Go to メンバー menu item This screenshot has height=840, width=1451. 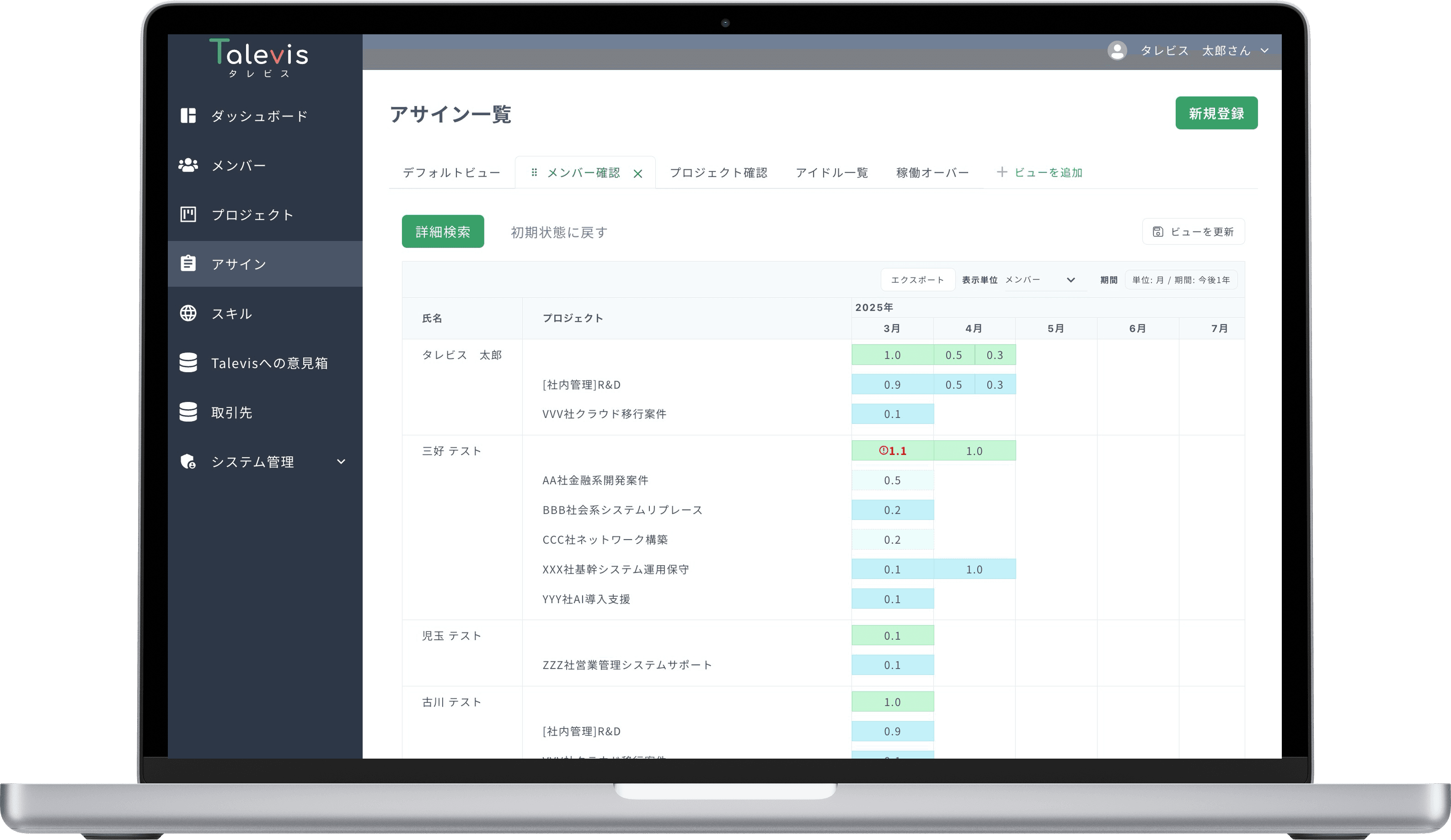click(265, 165)
